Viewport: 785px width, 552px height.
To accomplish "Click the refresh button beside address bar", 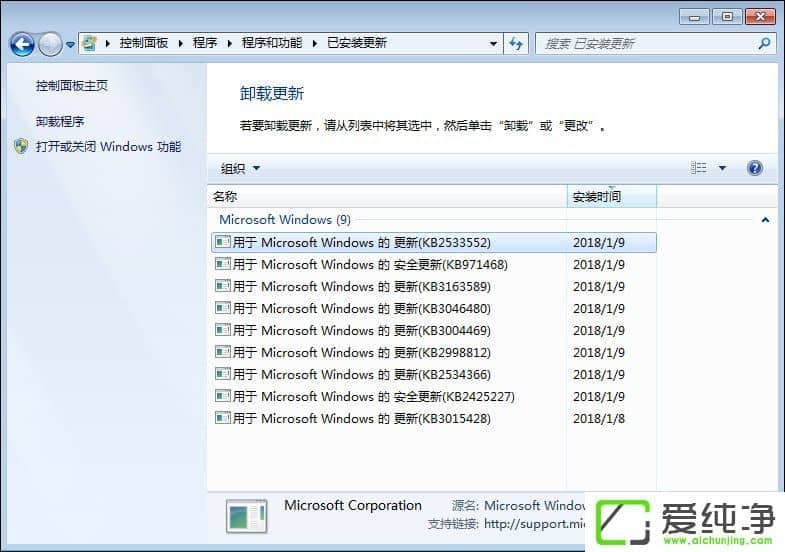I will tap(516, 44).
